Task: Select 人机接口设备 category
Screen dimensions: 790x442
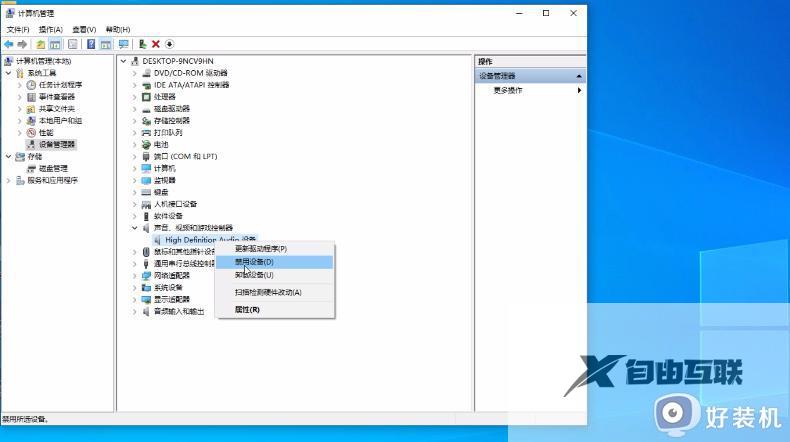Action: click(x=175, y=204)
